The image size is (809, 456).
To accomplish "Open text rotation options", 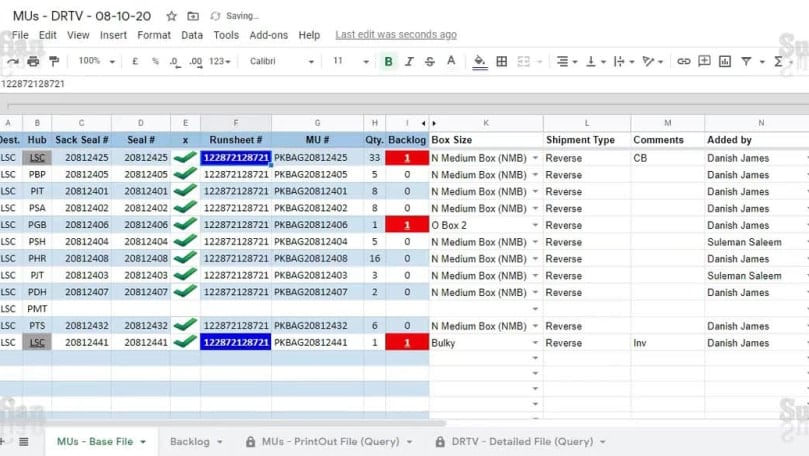I will tap(653, 61).
